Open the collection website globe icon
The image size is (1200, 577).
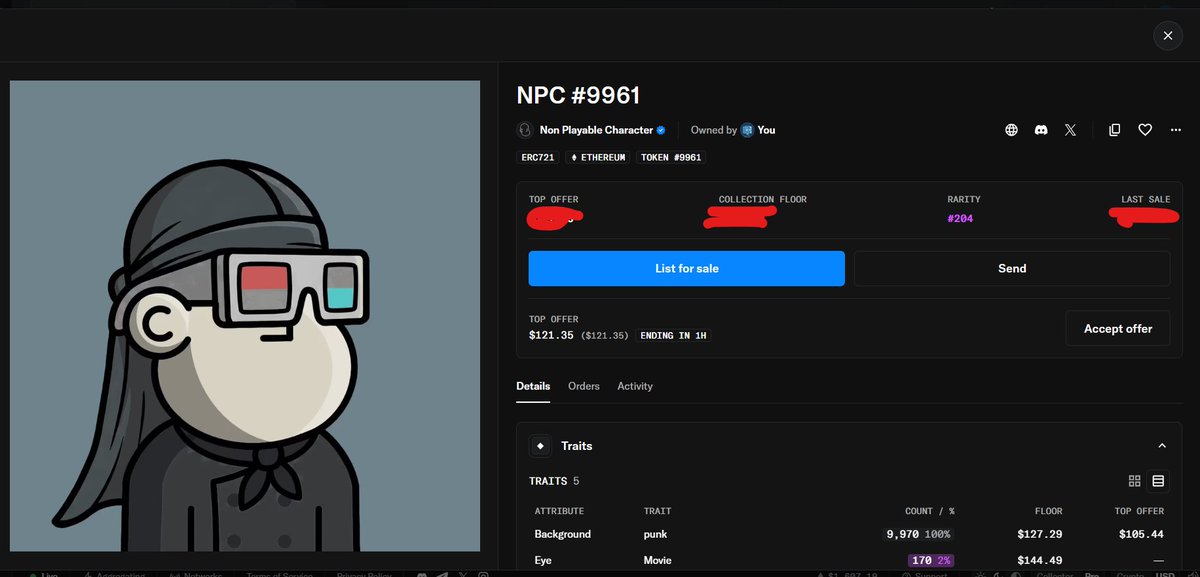point(1012,130)
